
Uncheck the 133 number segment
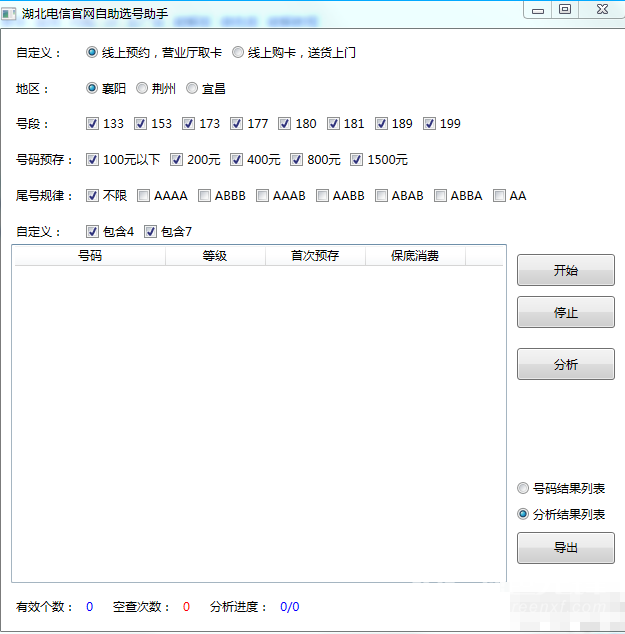[92, 124]
